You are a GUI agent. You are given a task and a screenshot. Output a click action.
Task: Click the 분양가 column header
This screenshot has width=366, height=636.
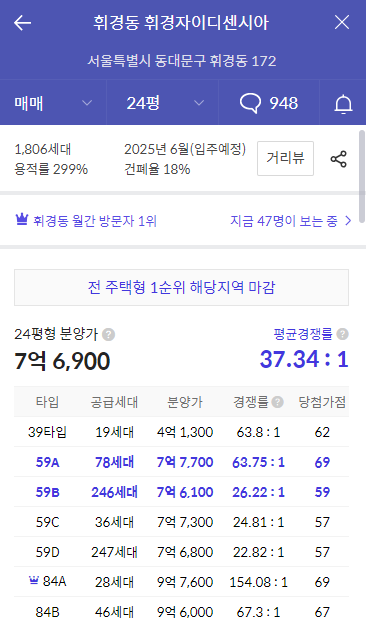point(185,402)
